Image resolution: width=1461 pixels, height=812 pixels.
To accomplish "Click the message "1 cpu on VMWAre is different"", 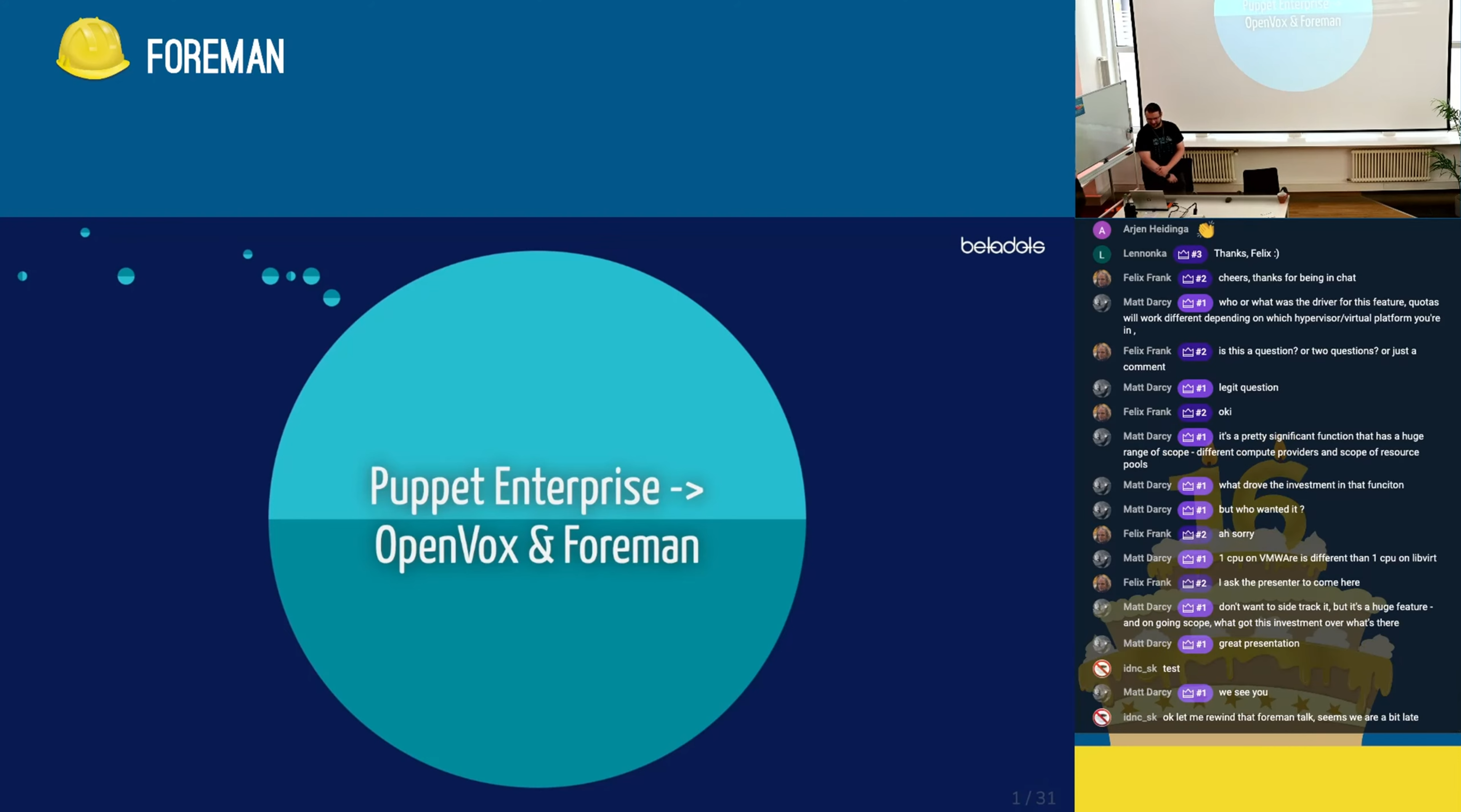I will (x=1327, y=558).
